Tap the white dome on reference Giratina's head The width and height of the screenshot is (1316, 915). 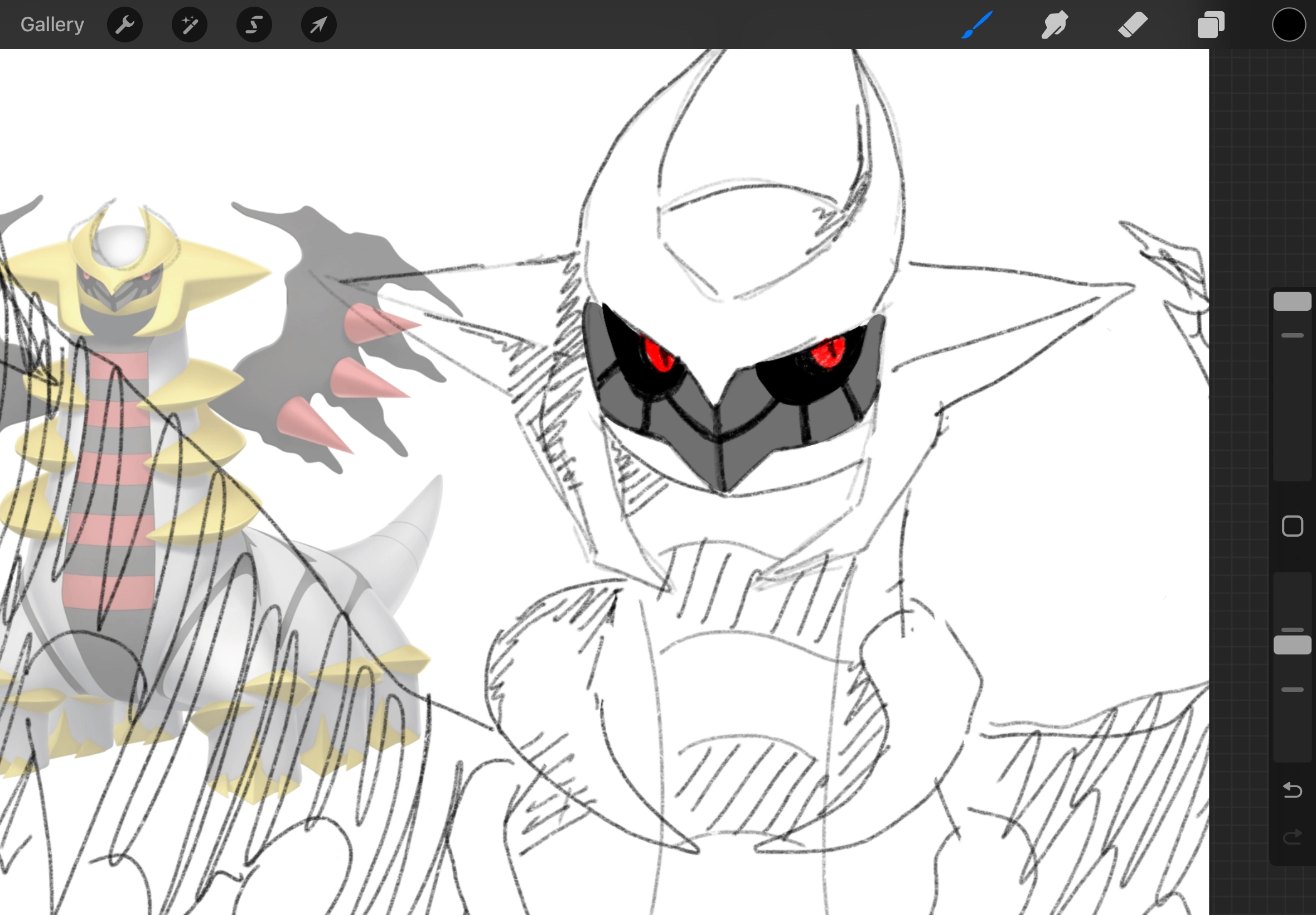(122, 245)
